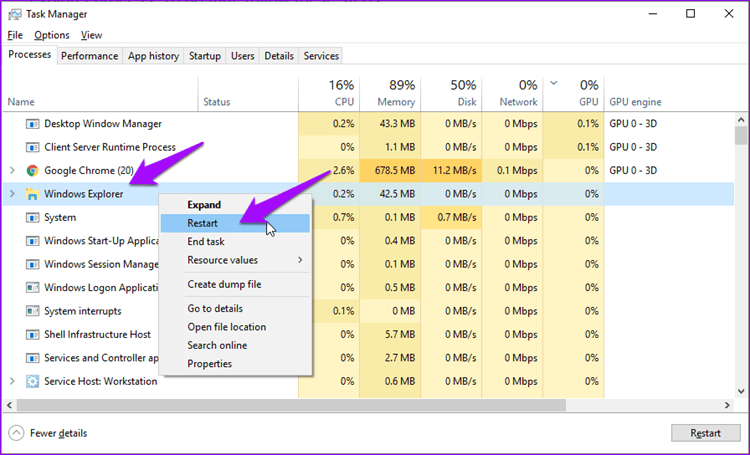
Task: Click the 11.2 MB/s disk cell
Action: coord(452,170)
